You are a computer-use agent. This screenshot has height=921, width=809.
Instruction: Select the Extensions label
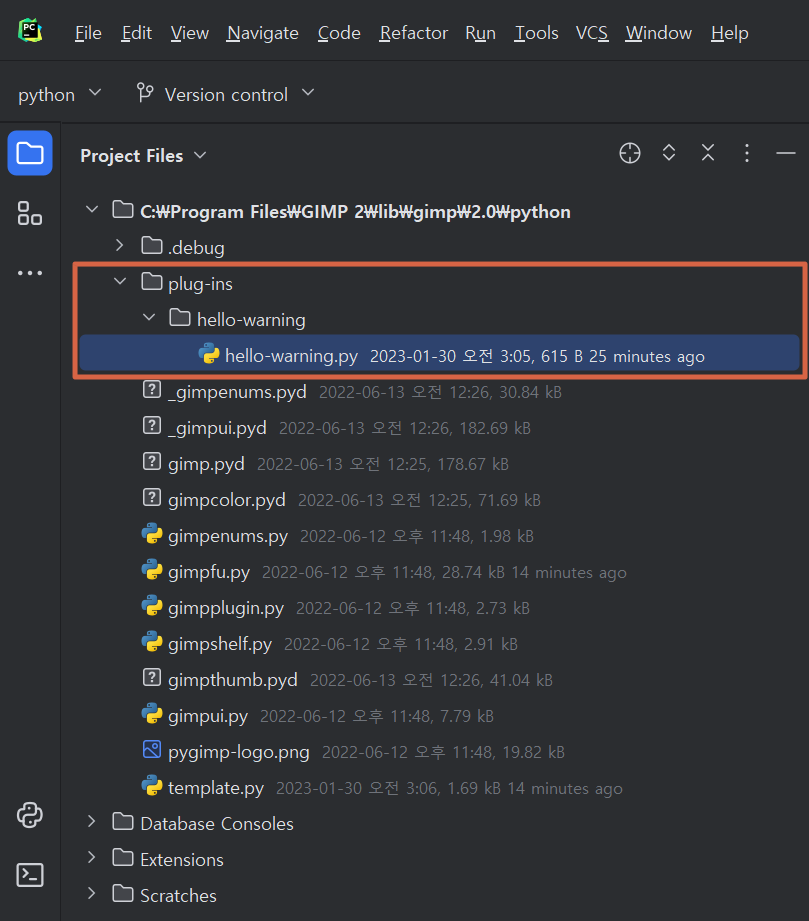point(182,860)
